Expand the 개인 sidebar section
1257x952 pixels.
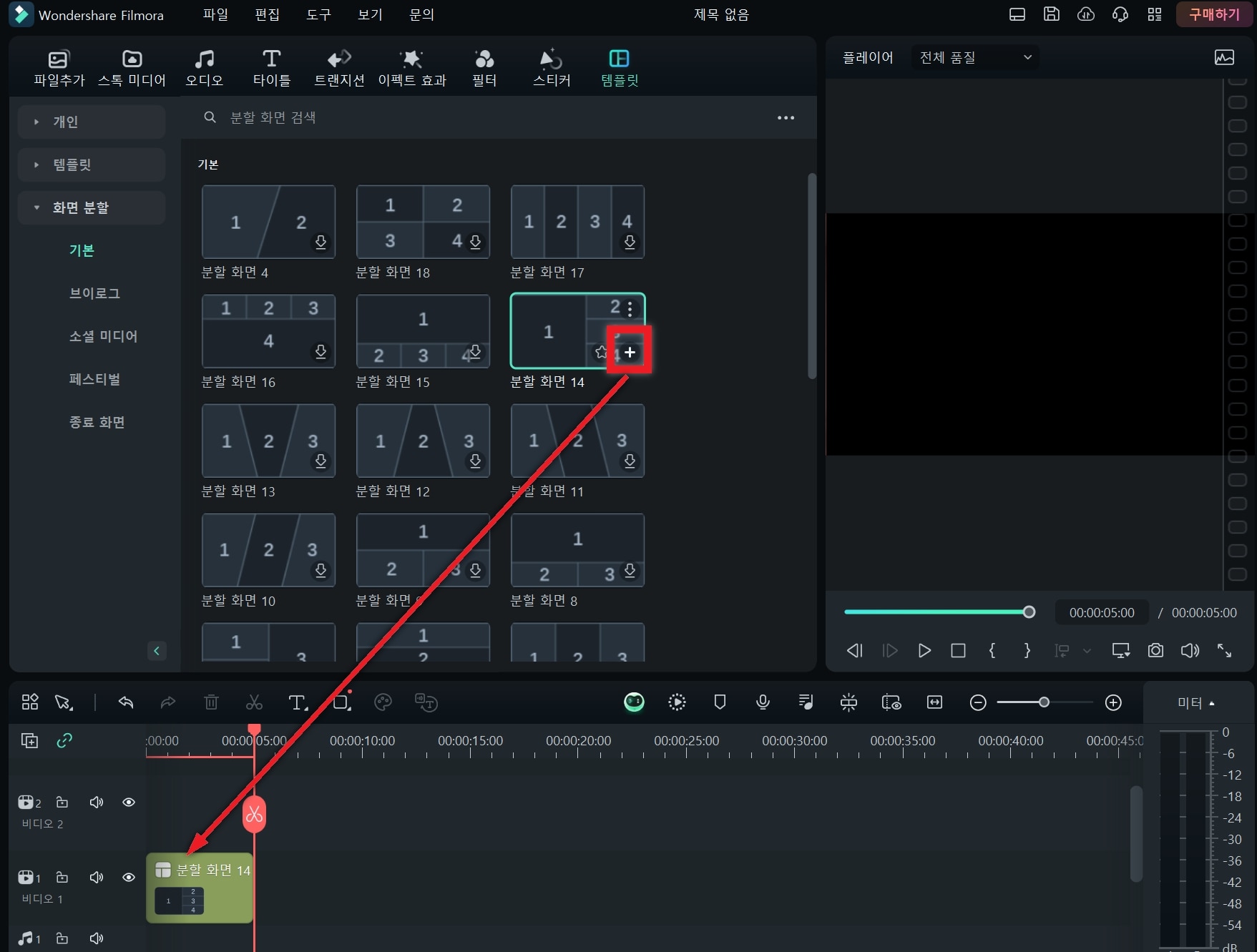92,122
